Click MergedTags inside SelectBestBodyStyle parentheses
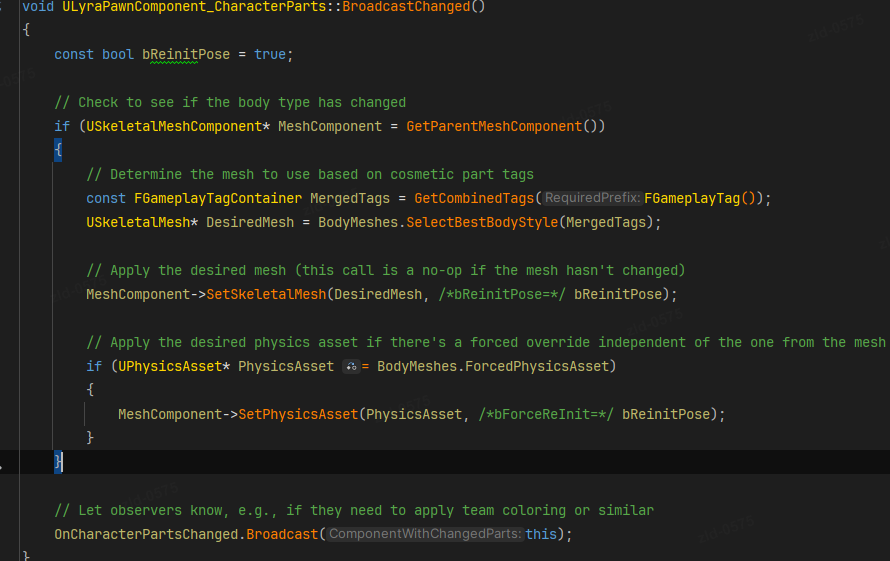890x561 pixels. pyautogui.click(x=606, y=222)
